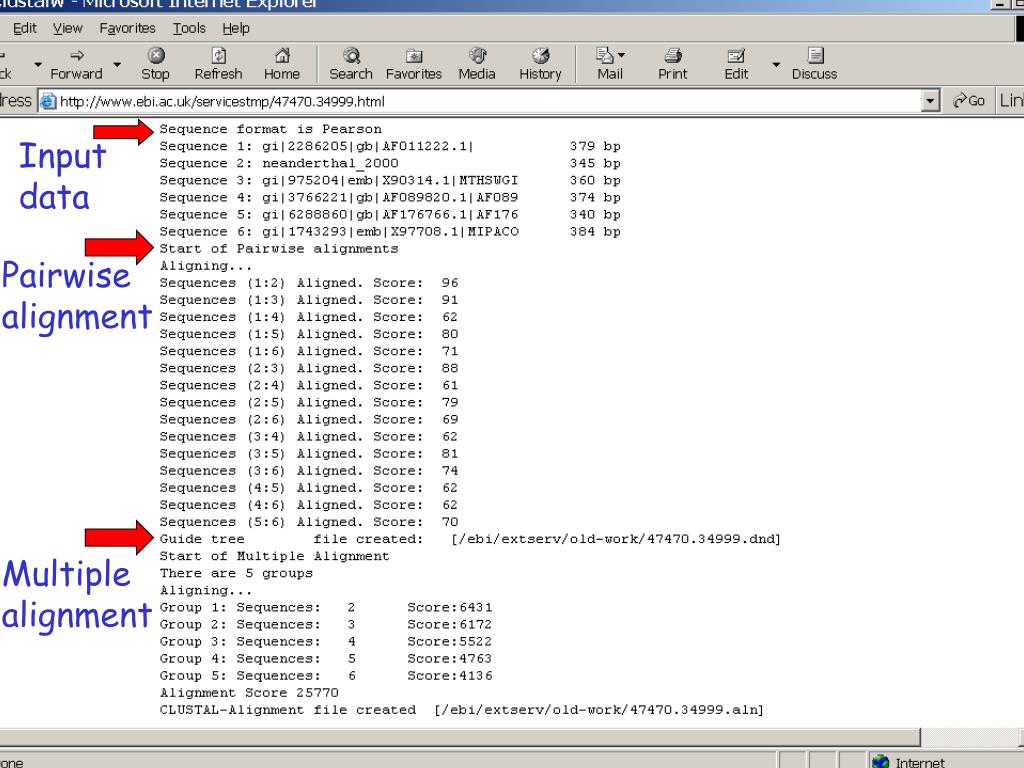1024x768 pixels.
Task: Show browsing History
Action: (540, 64)
